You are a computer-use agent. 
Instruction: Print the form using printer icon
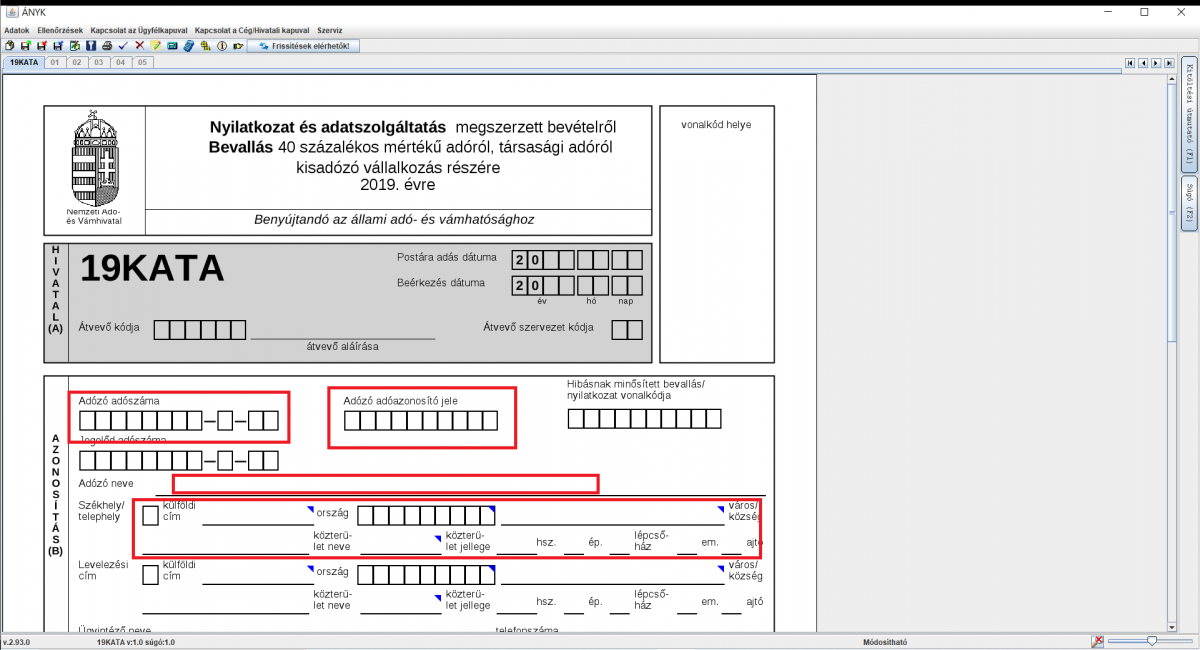pos(107,46)
